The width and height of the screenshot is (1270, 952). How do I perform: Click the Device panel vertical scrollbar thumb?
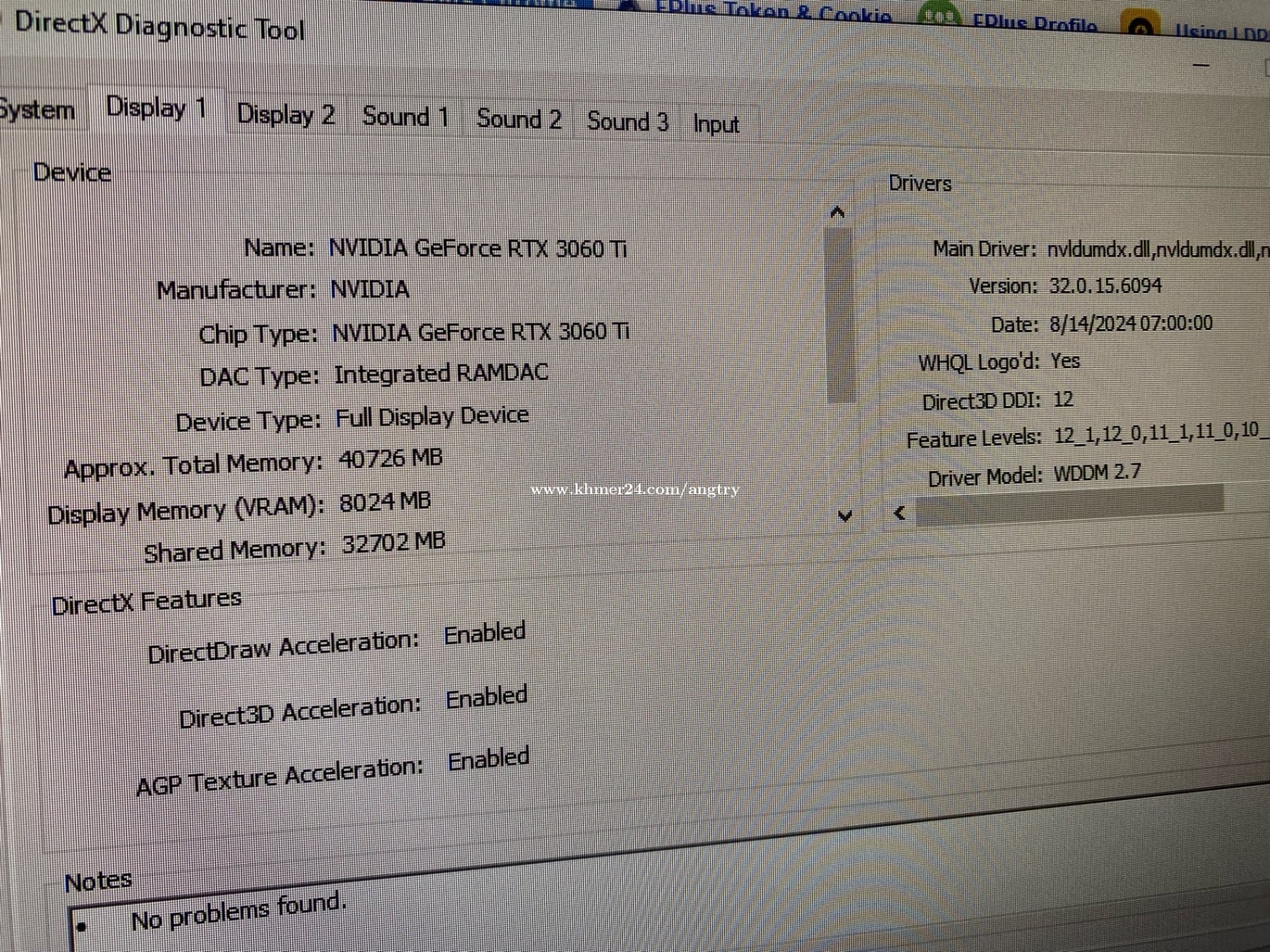(x=840, y=313)
